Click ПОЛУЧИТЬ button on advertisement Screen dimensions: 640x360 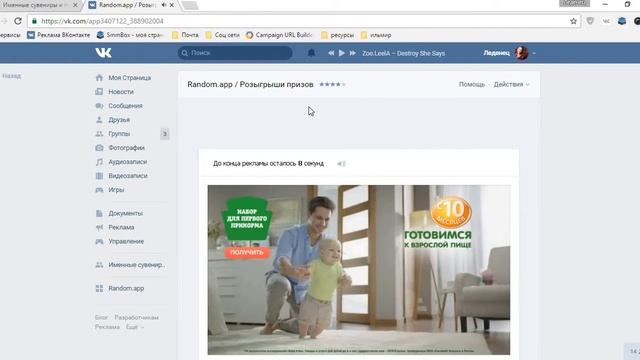(x=247, y=253)
